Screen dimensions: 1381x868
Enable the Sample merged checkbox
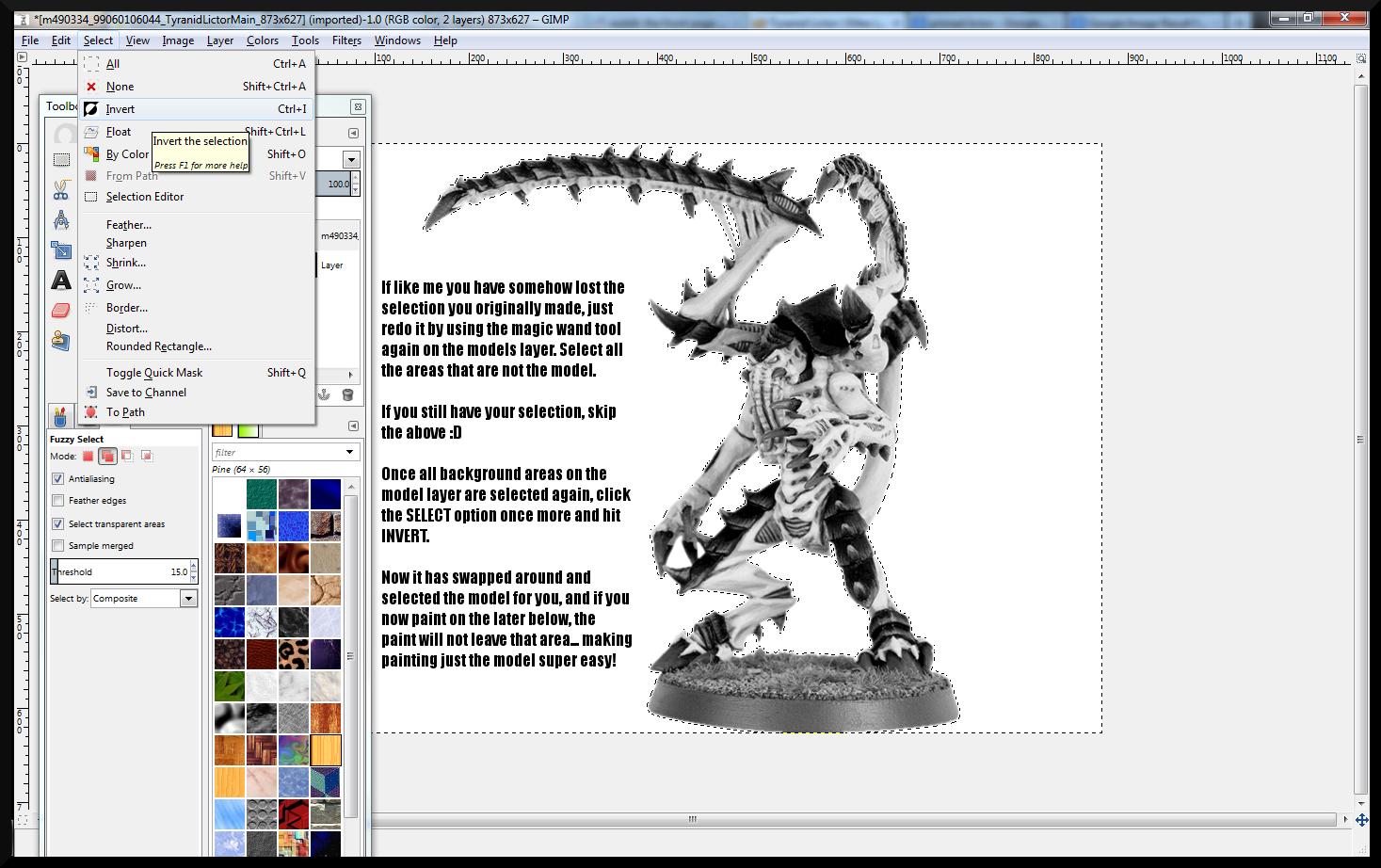58,546
